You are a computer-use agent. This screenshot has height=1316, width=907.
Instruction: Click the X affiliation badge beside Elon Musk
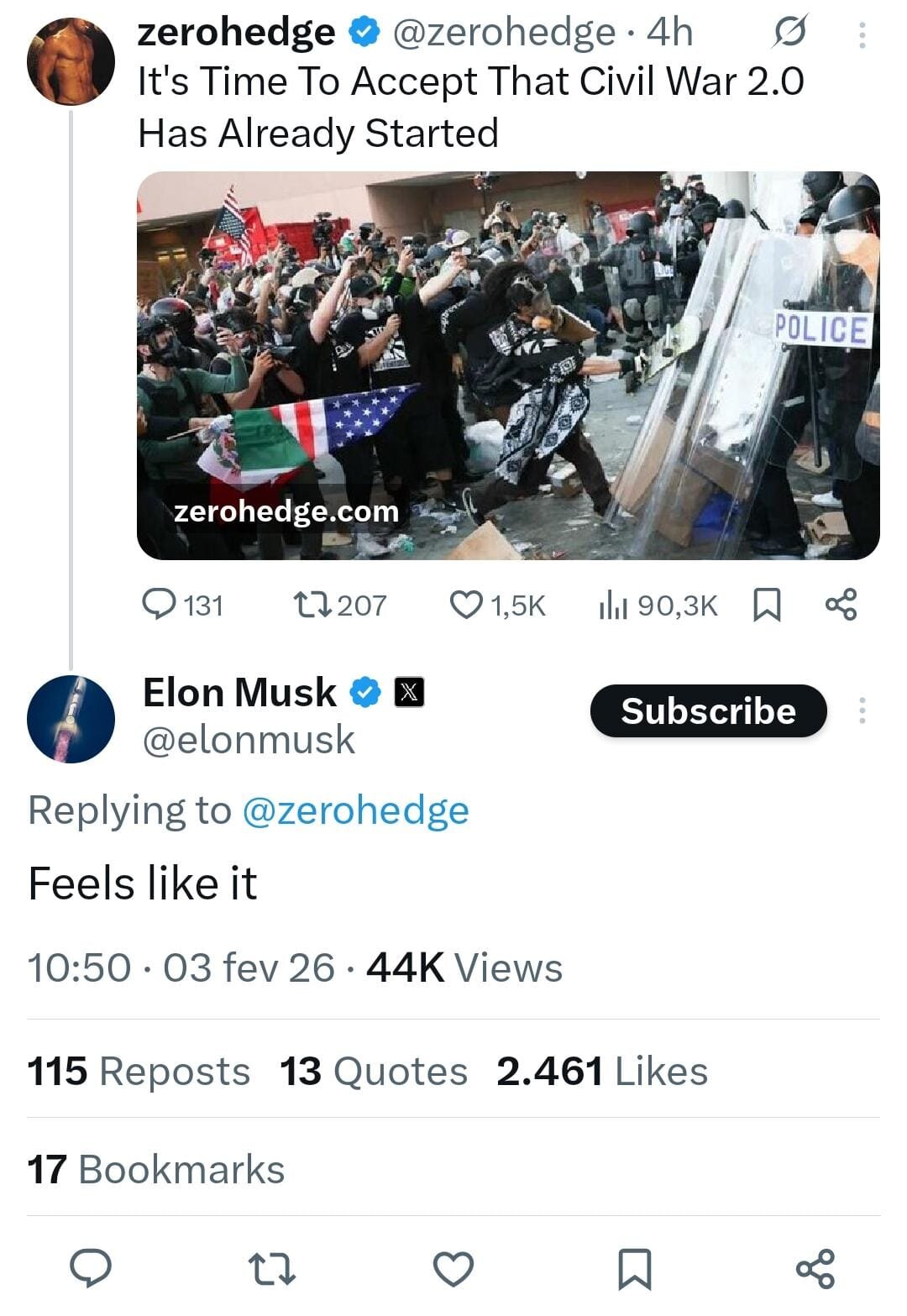click(409, 693)
